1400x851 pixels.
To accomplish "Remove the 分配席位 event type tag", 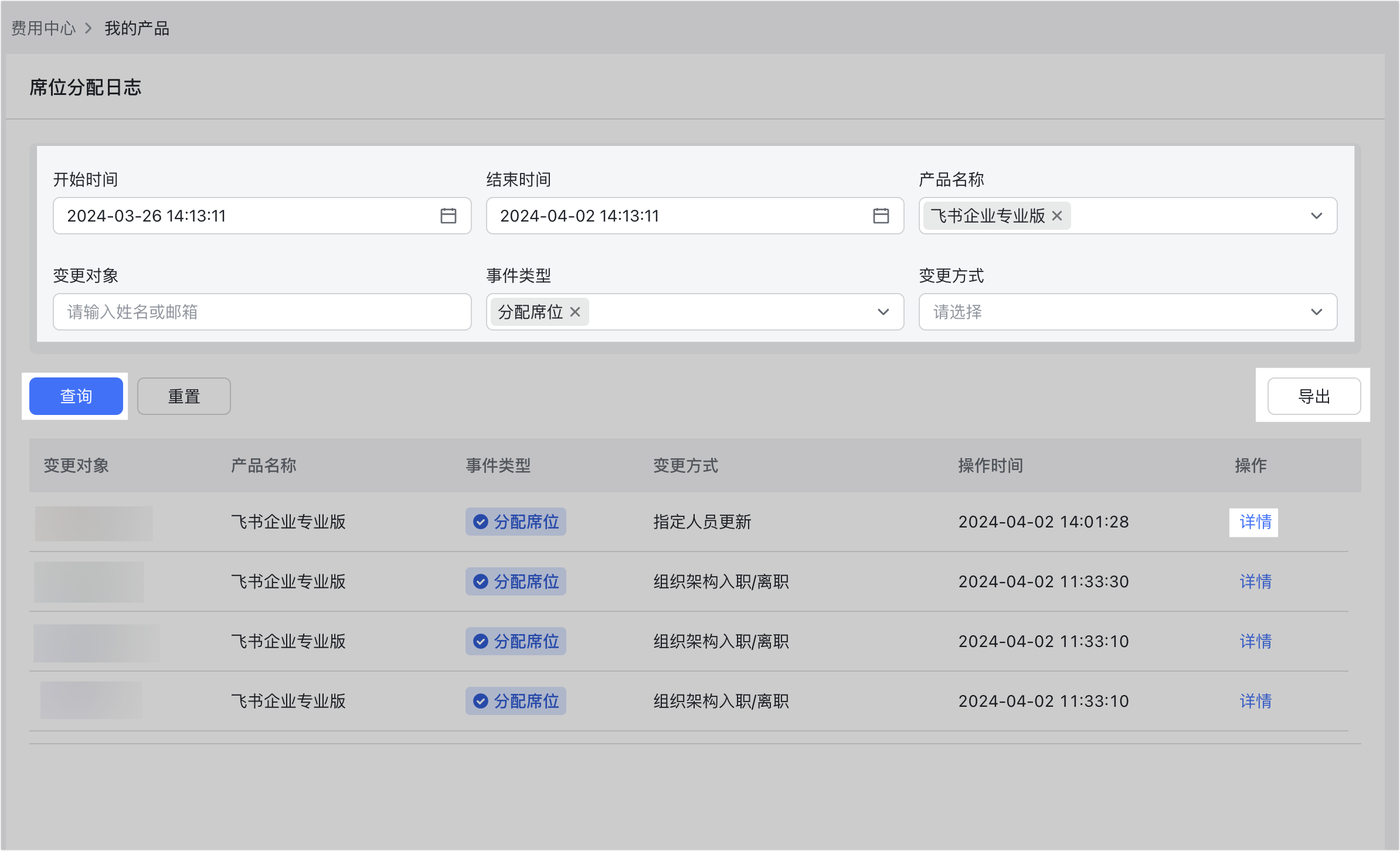I will coord(575,312).
